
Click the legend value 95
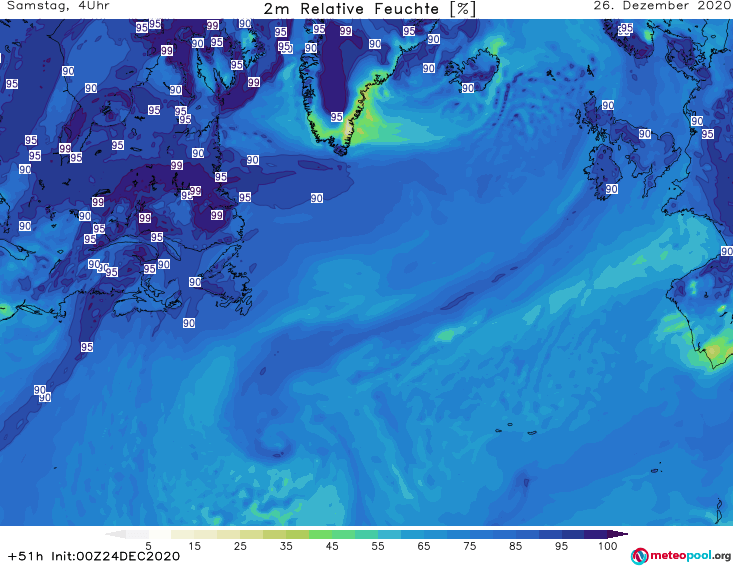point(561,546)
